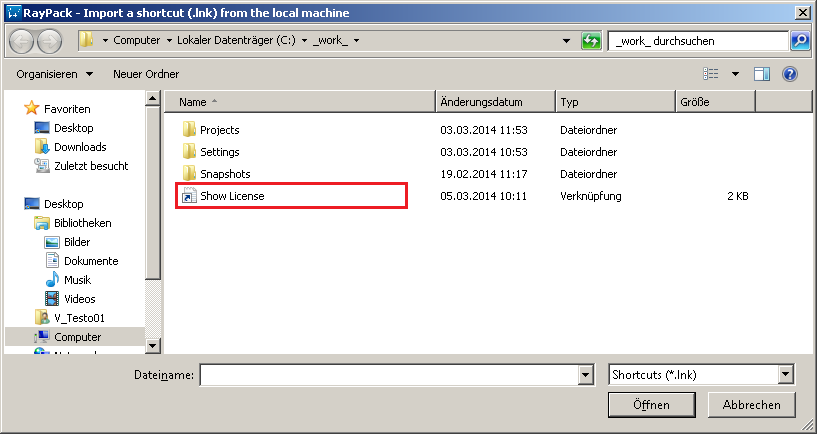817x434 pixels.
Task: Open the help question mark icon
Action: point(789,74)
